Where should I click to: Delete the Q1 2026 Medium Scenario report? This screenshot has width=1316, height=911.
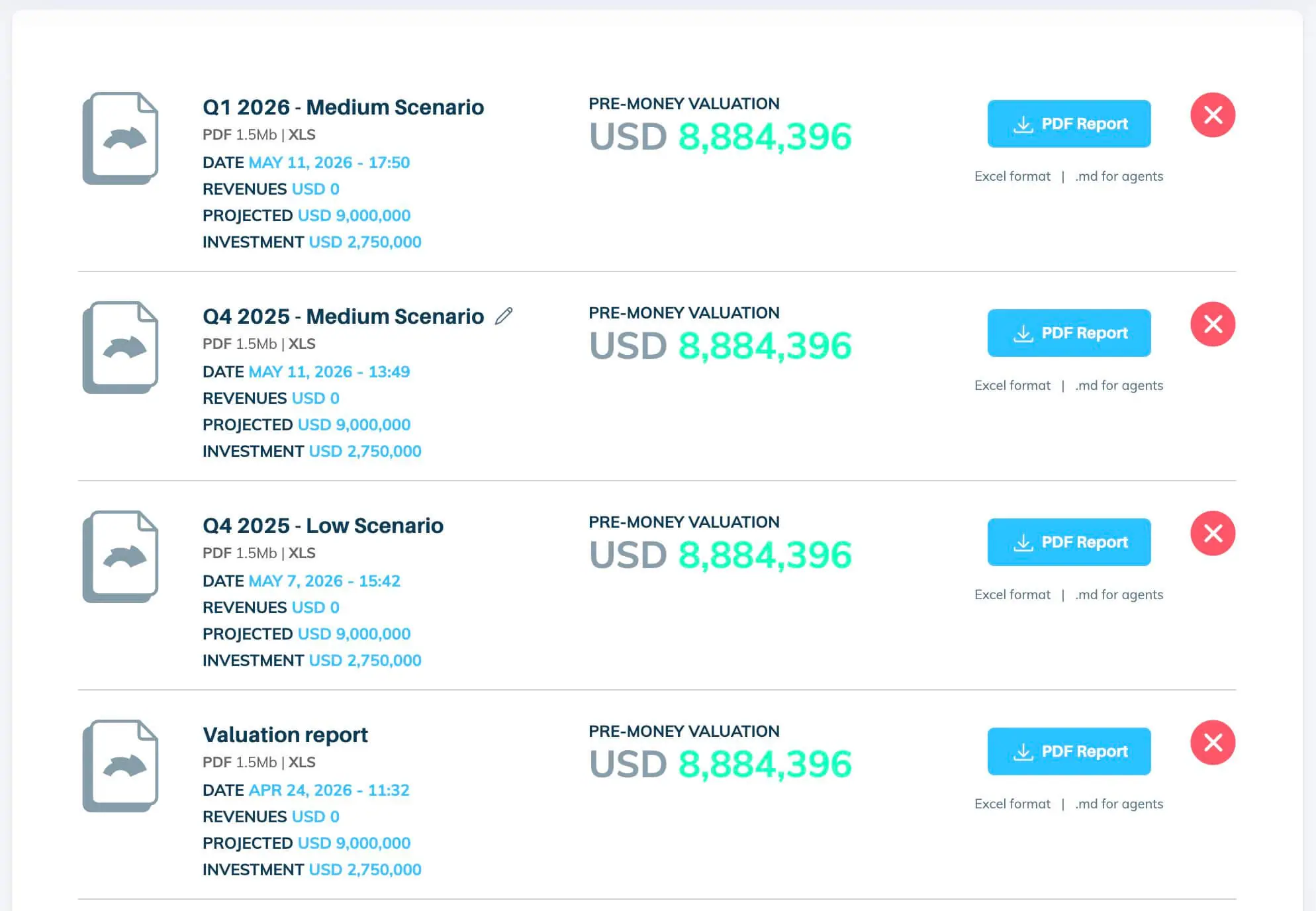(1213, 115)
